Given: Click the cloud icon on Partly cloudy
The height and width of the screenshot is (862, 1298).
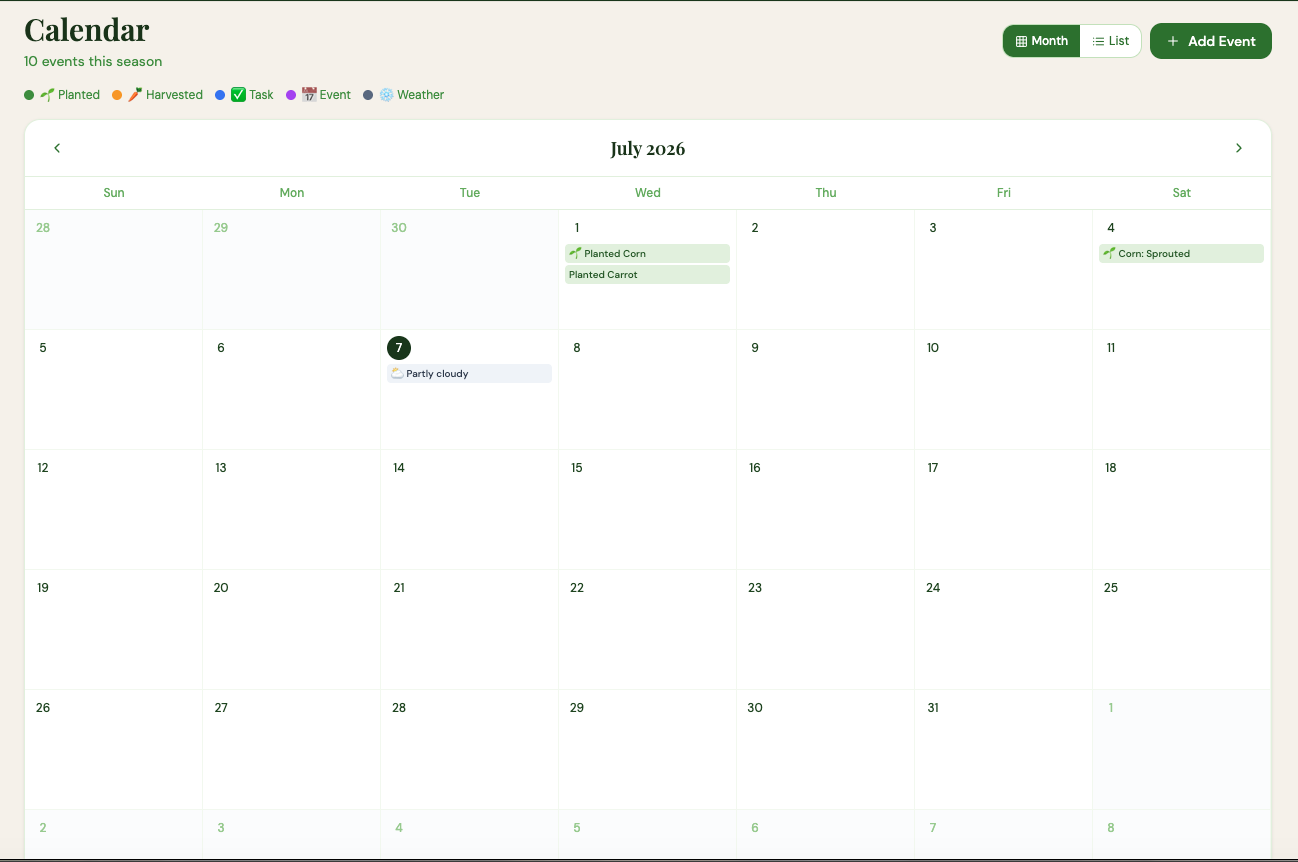Looking at the screenshot, I should point(397,374).
